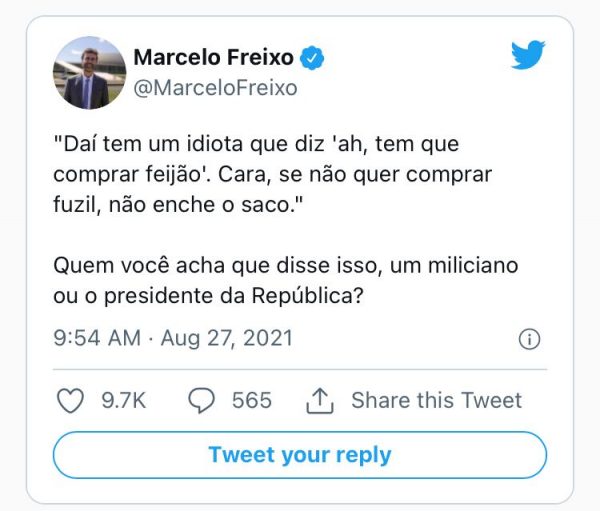Click the Marcelo Freixo display name
Image resolution: width=600 pixels, height=511 pixels.
point(213,59)
